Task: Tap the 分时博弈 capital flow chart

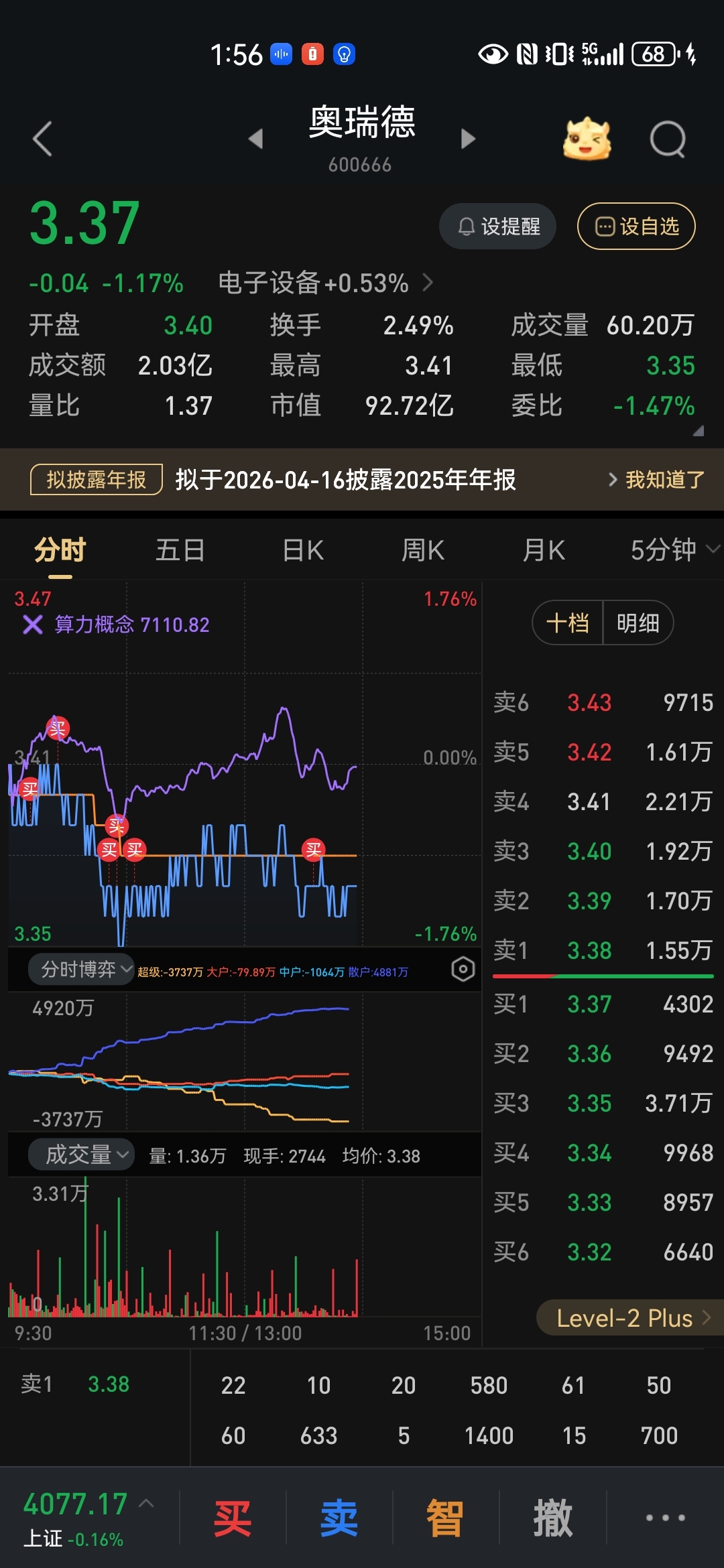Action: pos(245,1061)
